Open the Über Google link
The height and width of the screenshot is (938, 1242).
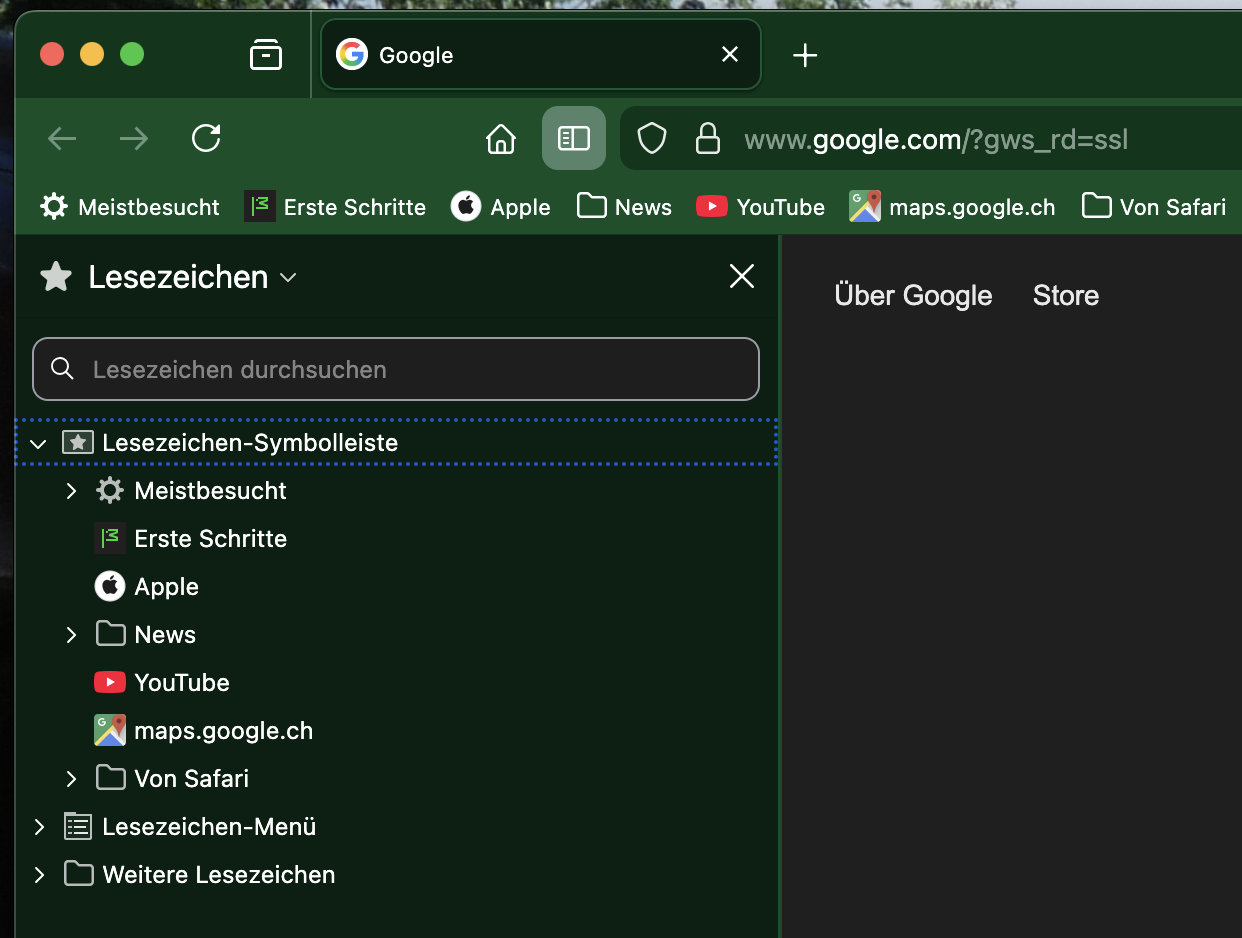coord(913,296)
